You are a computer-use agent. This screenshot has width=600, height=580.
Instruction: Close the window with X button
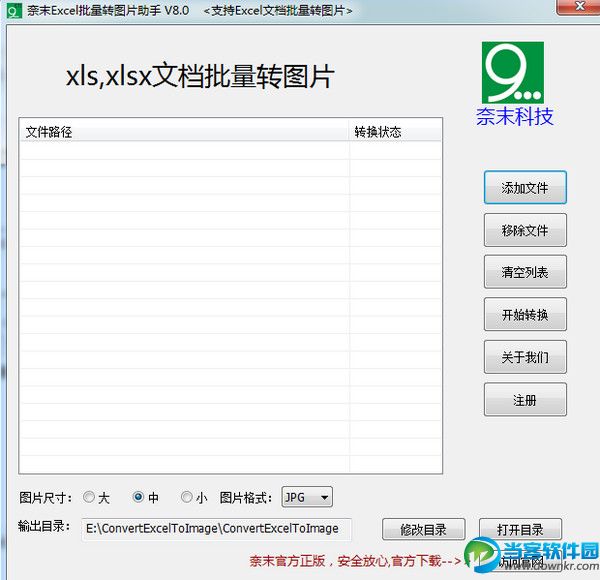point(580,7)
